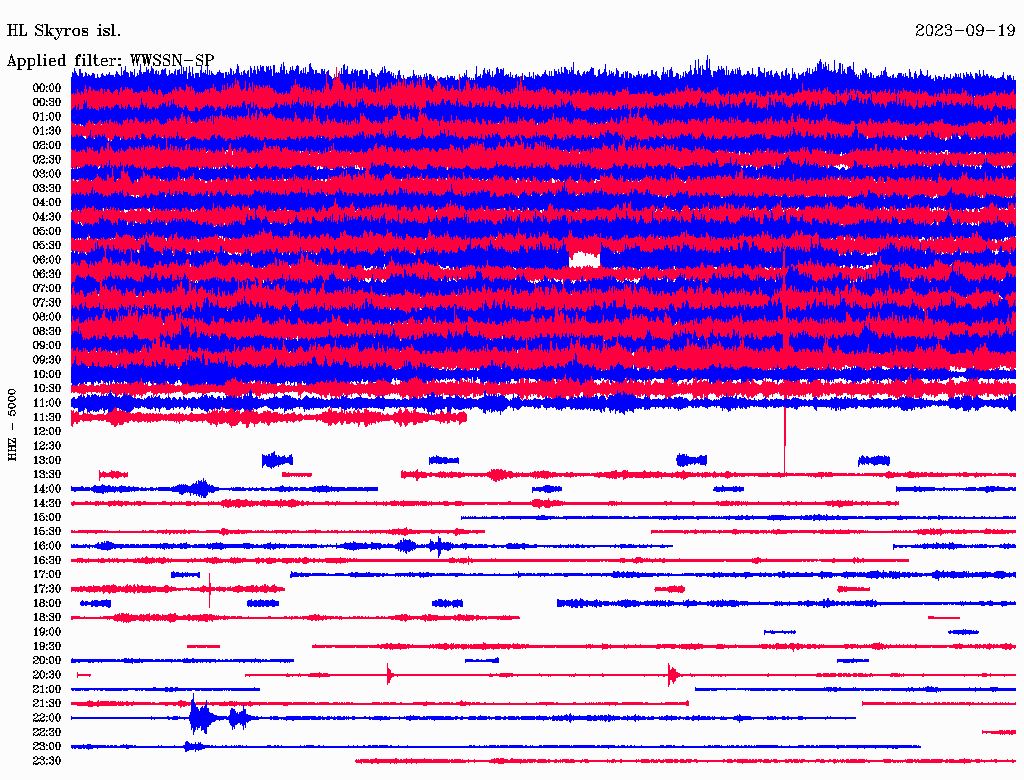Viewport: 1024px width, 780px height.
Task: Select the 02:30 time label
Action: tap(47, 159)
